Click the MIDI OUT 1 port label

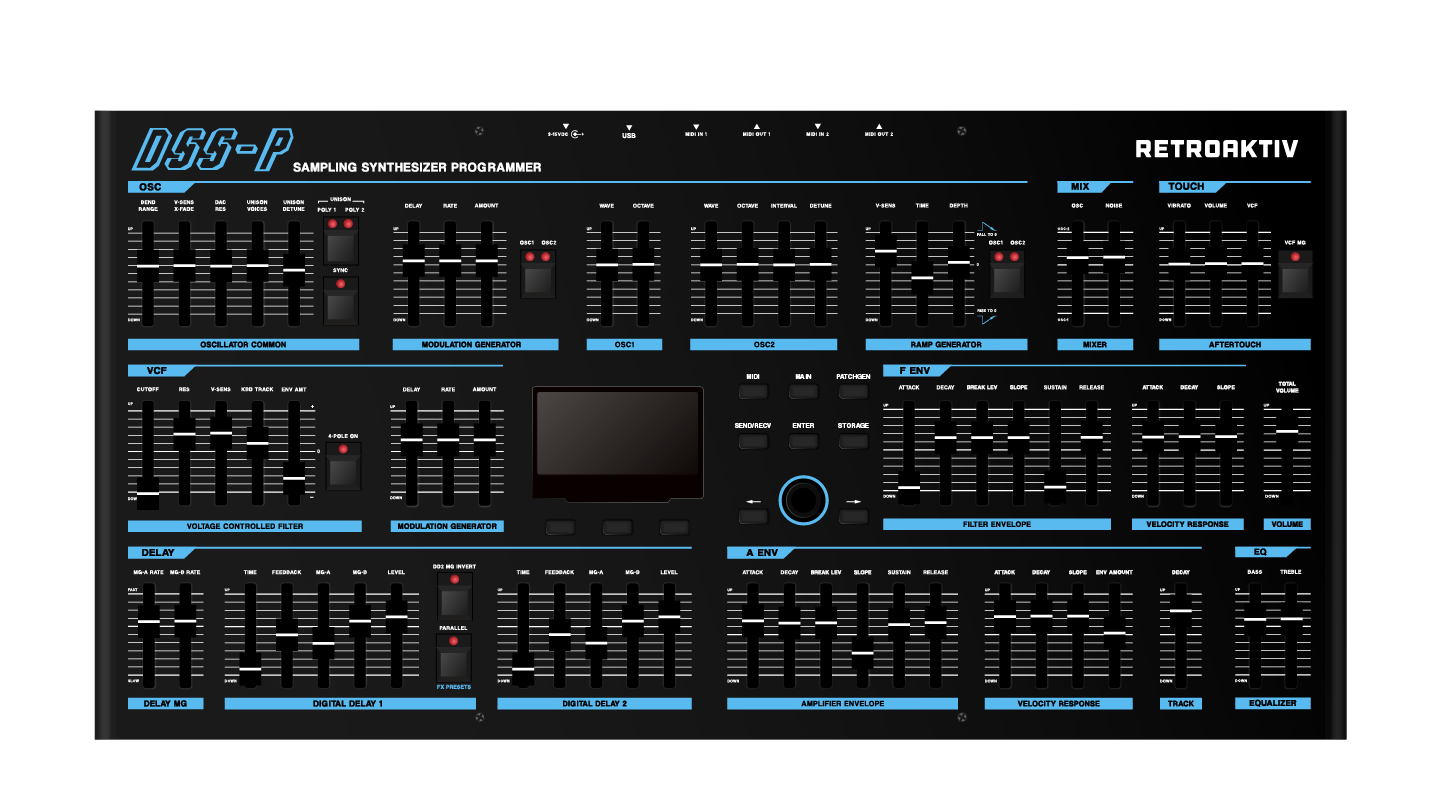pyautogui.click(x=756, y=134)
